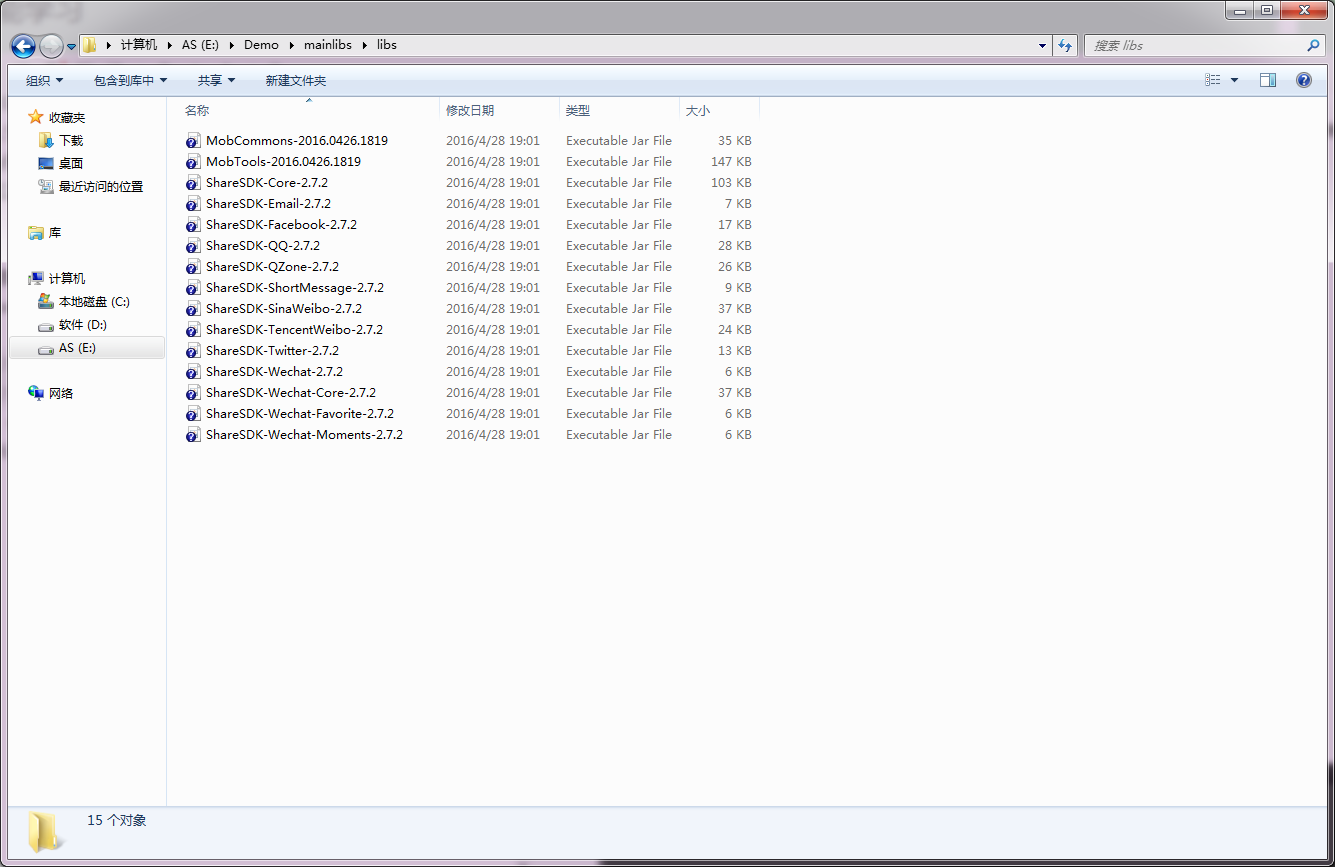1335x867 pixels.
Task: Click the 新建文件夹 button
Action: click(x=296, y=80)
